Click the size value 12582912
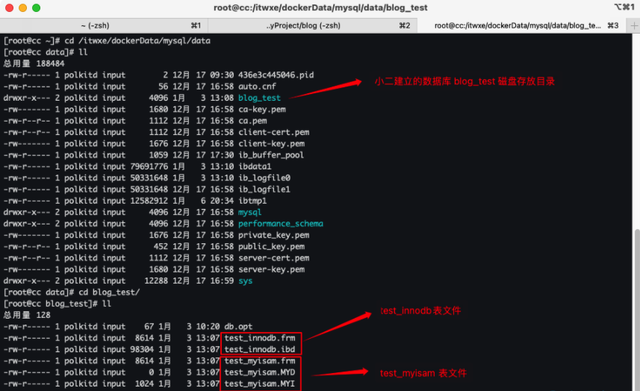The width and height of the screenshot is (640, 391). [149, 201]
